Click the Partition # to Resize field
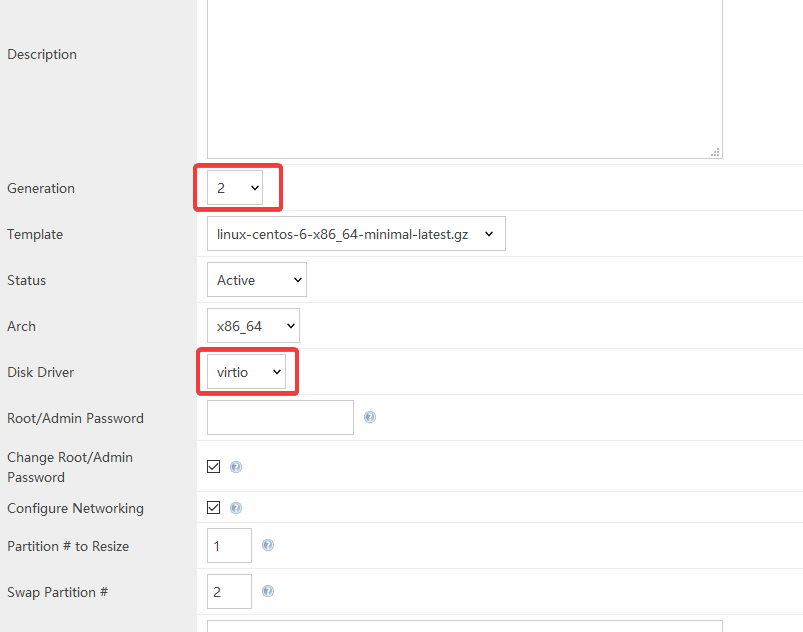The height and width of the screenshot is (632, 803). click(x=229, y=545)
